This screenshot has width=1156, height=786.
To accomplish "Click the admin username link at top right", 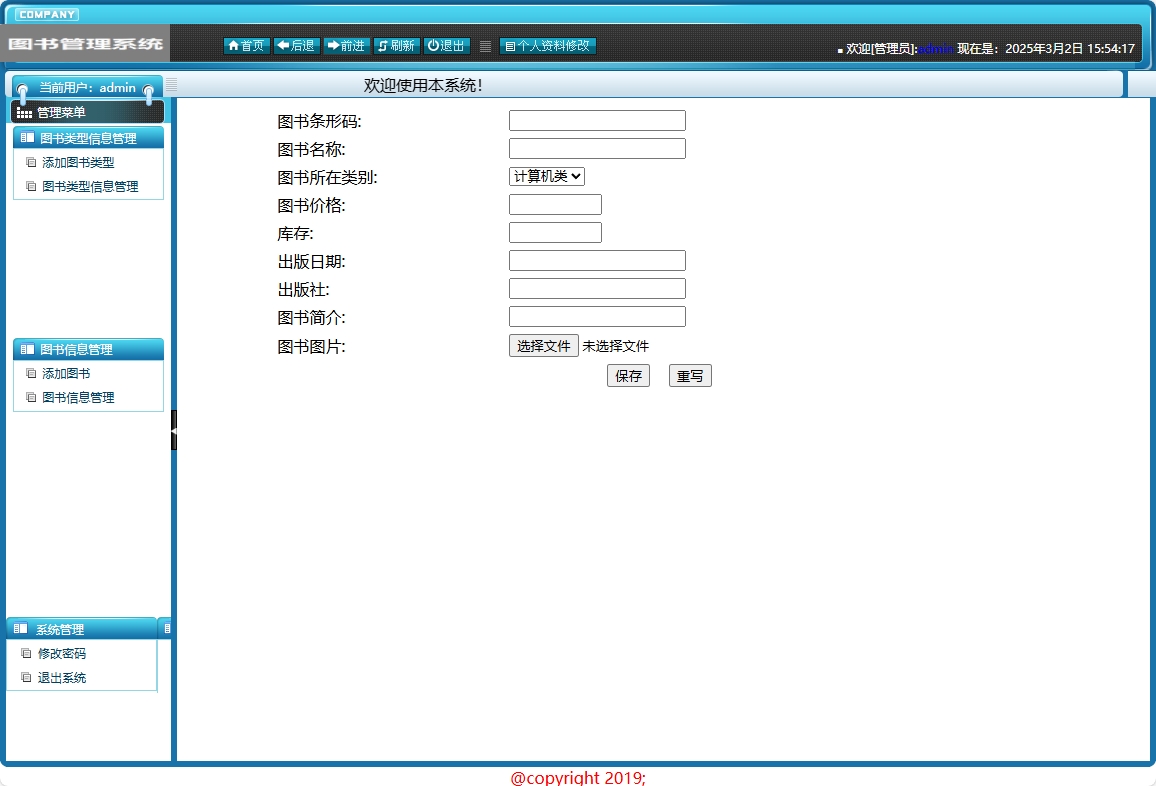I will (x=935, y=49).
